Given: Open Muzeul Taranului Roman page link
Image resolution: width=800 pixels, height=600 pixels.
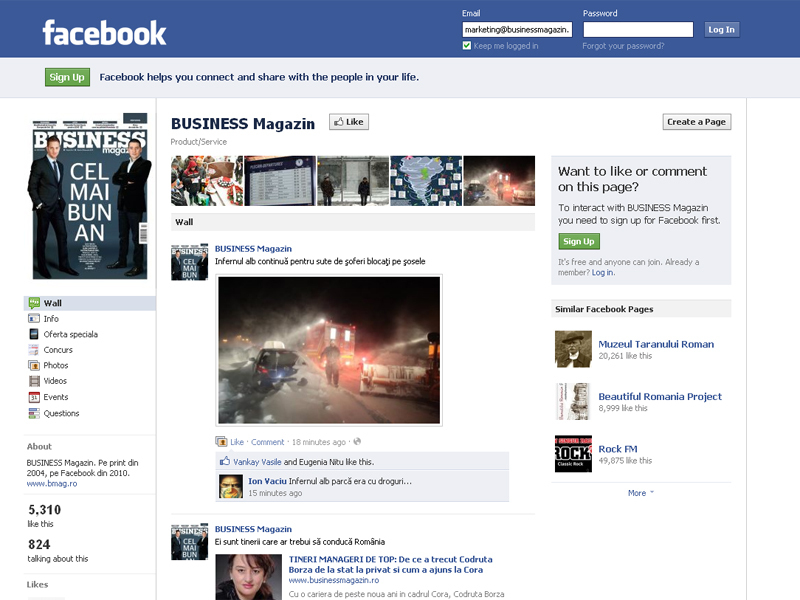Looking at the screenshot, I should (x=656, y=344).
